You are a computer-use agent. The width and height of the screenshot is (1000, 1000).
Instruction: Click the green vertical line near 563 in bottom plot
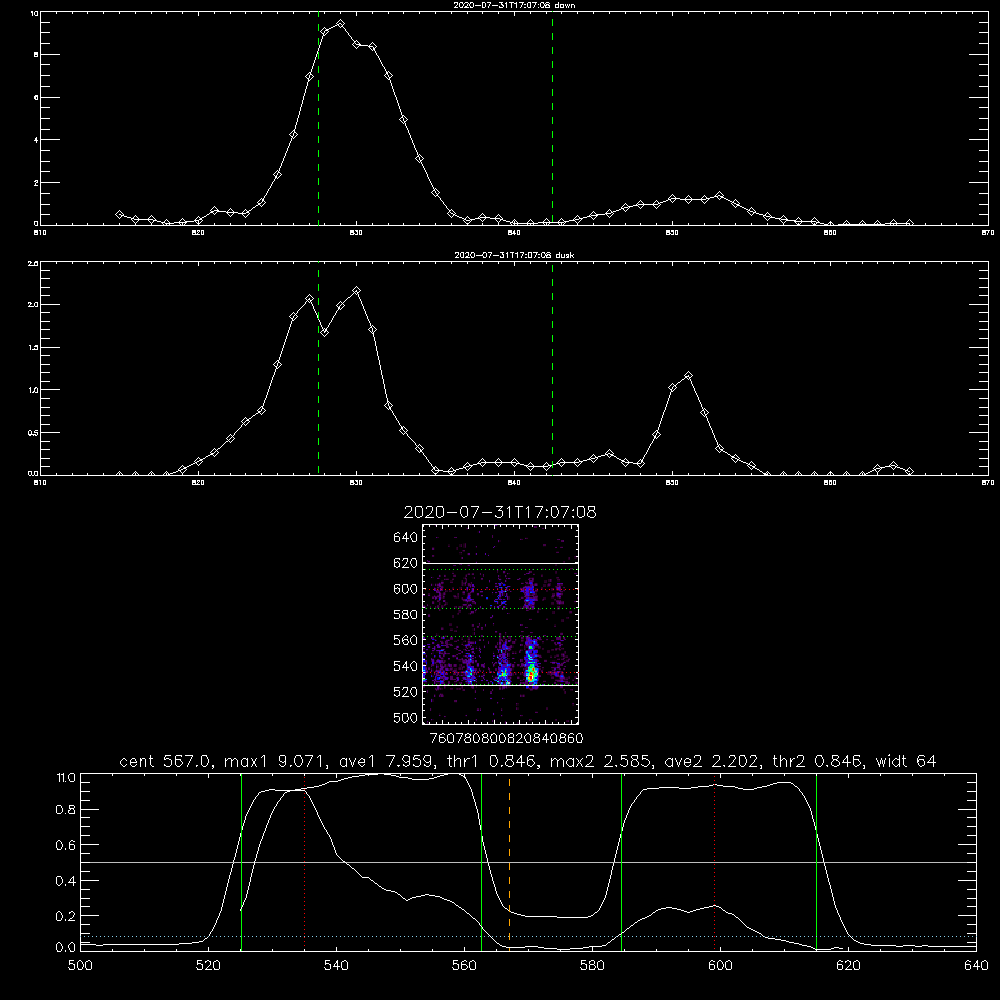482,861
